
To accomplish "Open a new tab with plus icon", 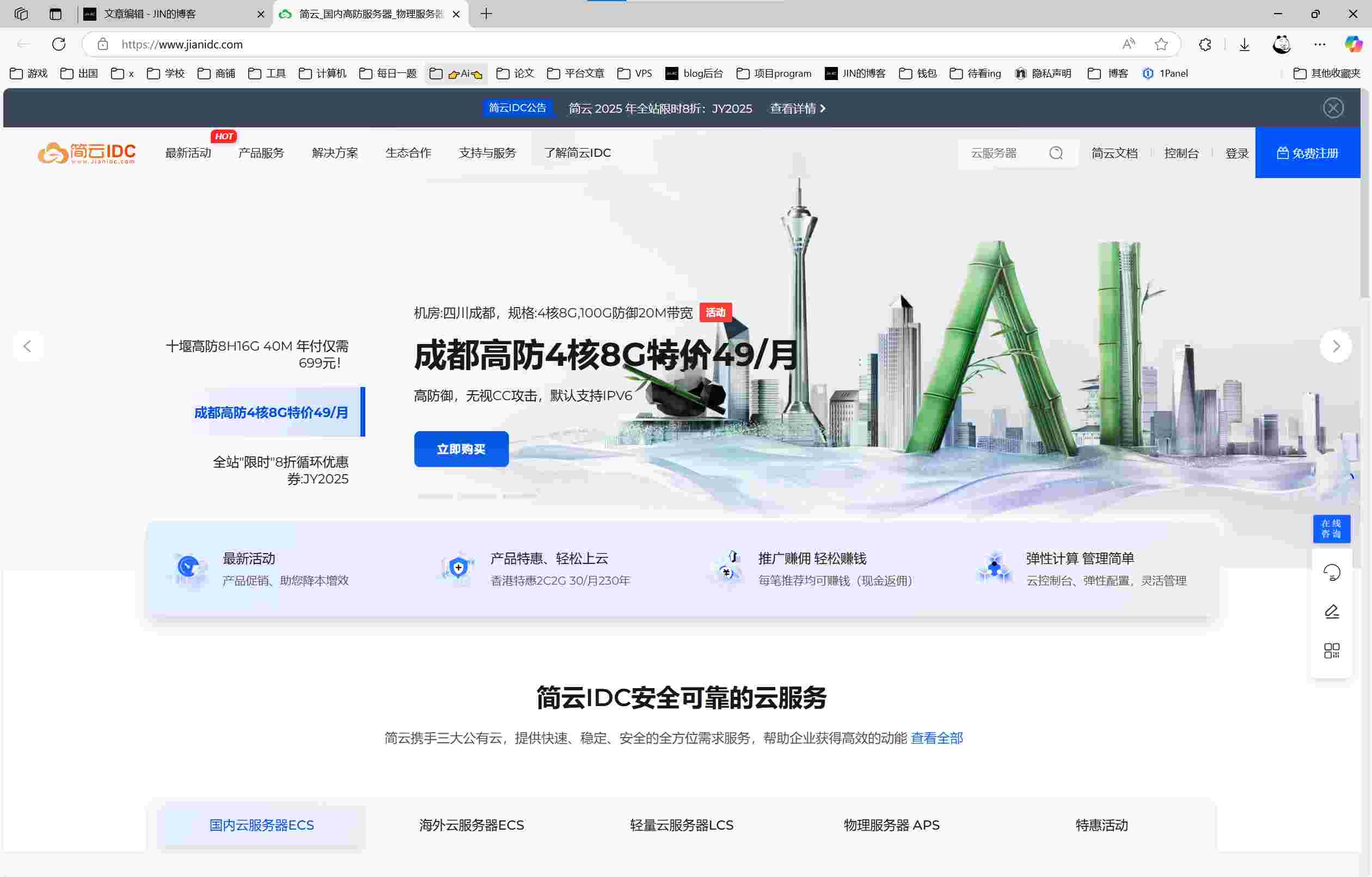I will coord(486,14).
